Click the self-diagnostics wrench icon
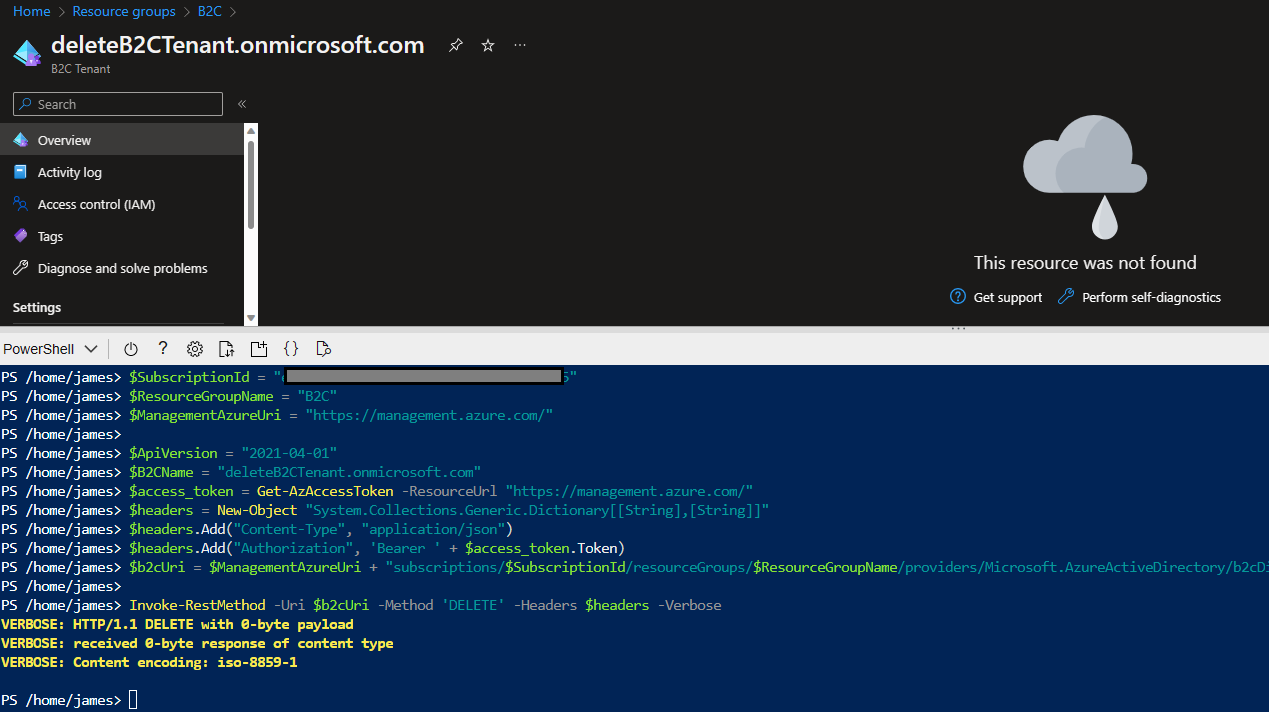The width and height of the screenshot is (1269, 712). click(1066, 297)
